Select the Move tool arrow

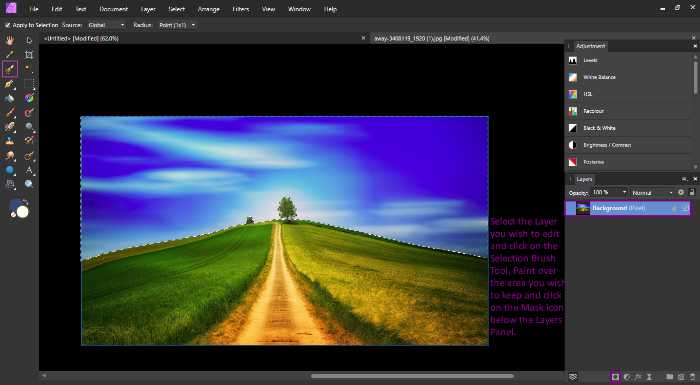(29, 41)
